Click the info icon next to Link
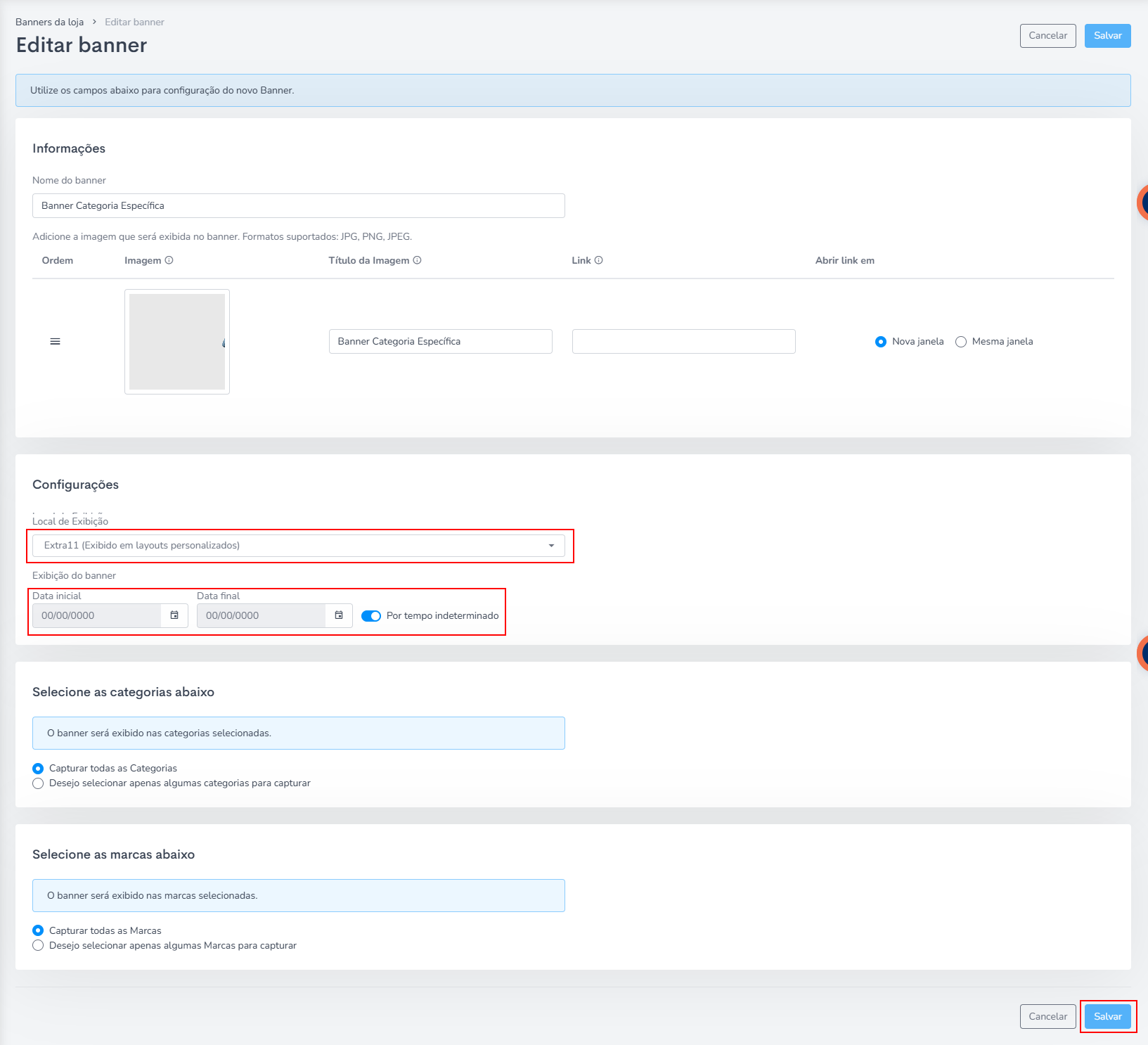The image size is (1148, 1045). point(598,260)
